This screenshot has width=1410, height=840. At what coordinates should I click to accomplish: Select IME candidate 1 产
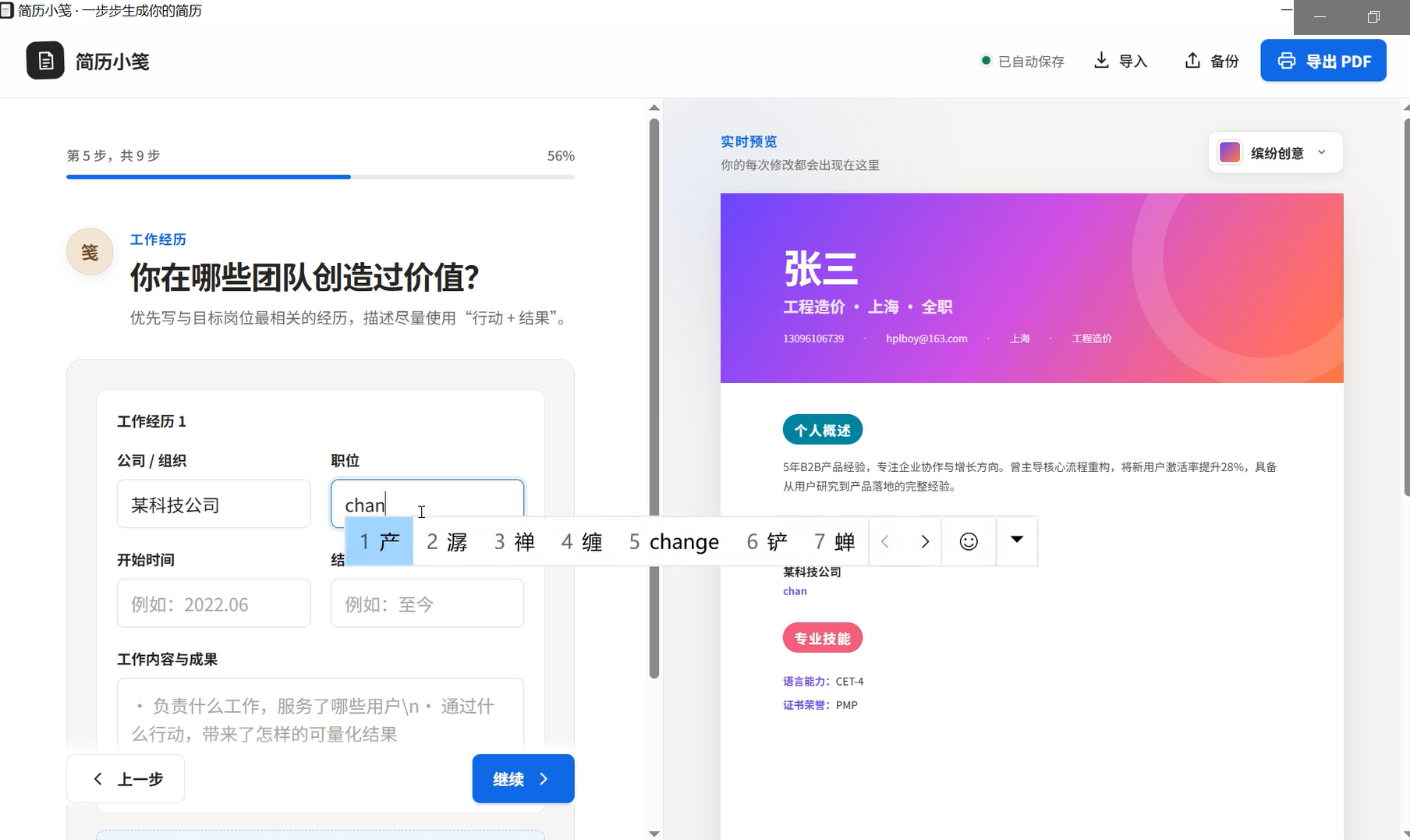tap(380, 541)
